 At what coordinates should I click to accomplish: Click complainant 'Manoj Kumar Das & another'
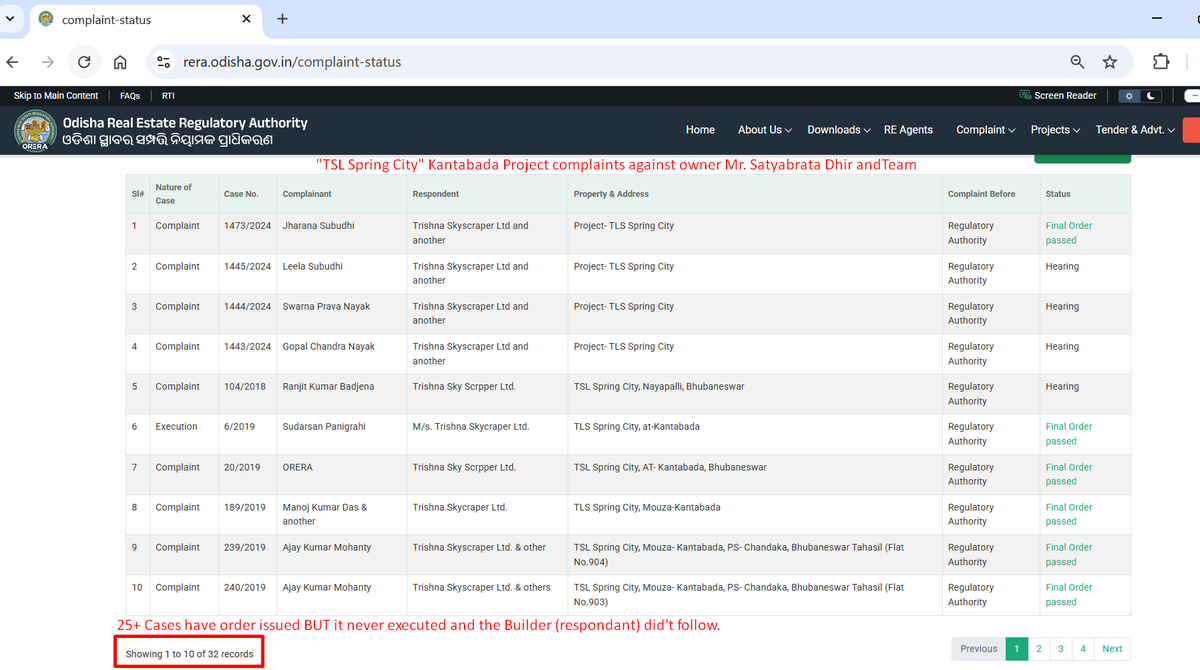pos(325,514)
